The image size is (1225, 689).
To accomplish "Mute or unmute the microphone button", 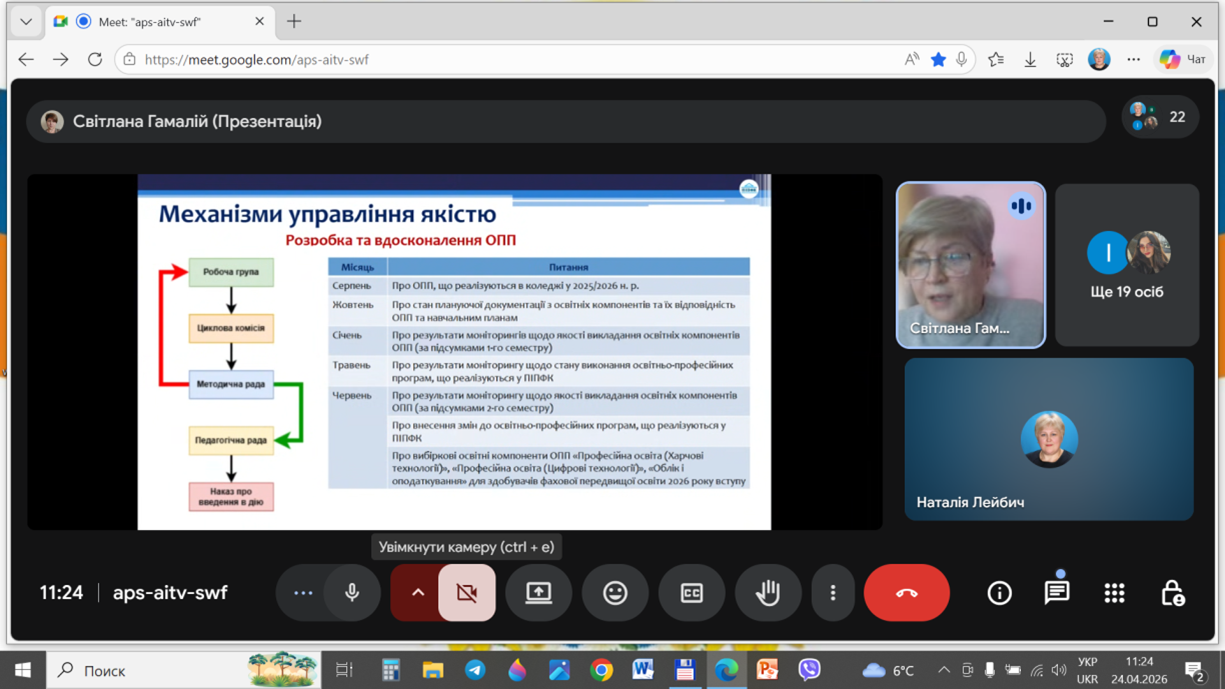I will coord(352,593).
